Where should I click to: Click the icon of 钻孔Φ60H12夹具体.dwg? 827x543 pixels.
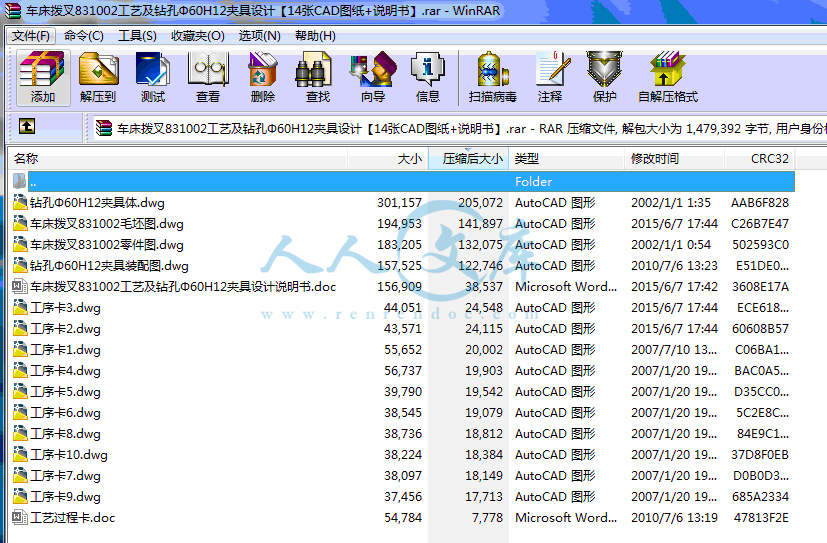tap(20, 202)
